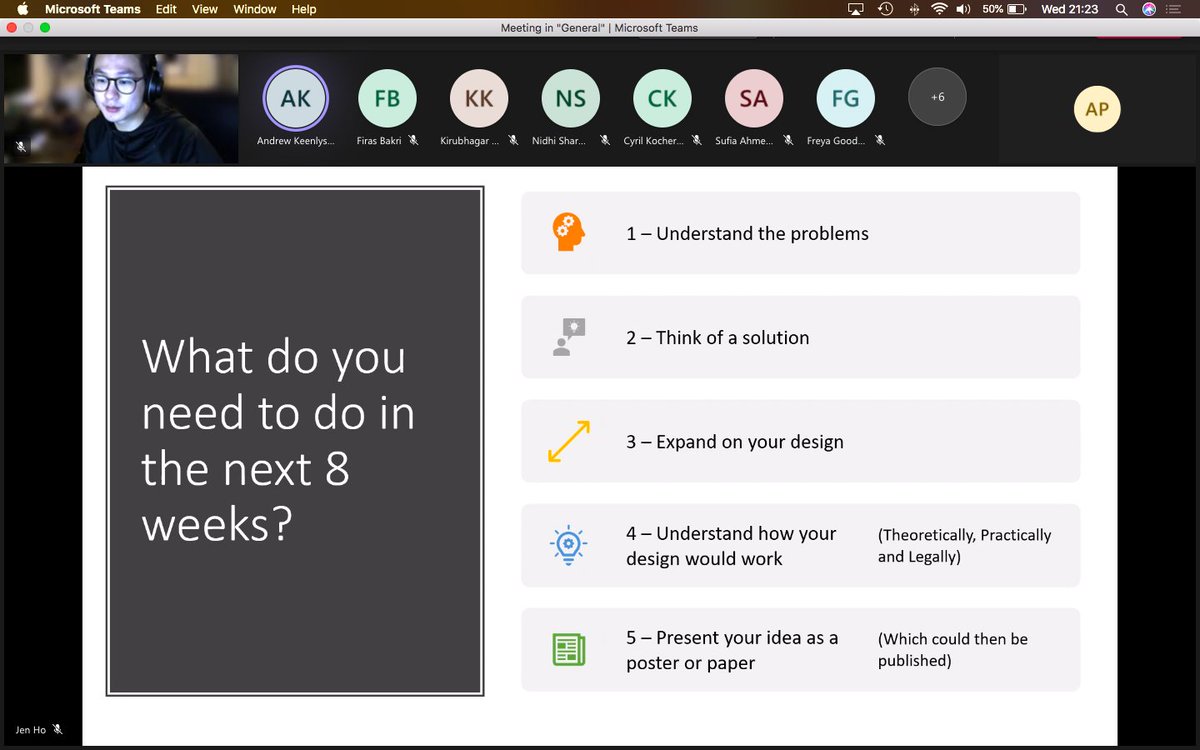This screenshot has width=1200, height=750.
Task: Click "1 – Understand the problems" text
Action: (x=747, y=233)
